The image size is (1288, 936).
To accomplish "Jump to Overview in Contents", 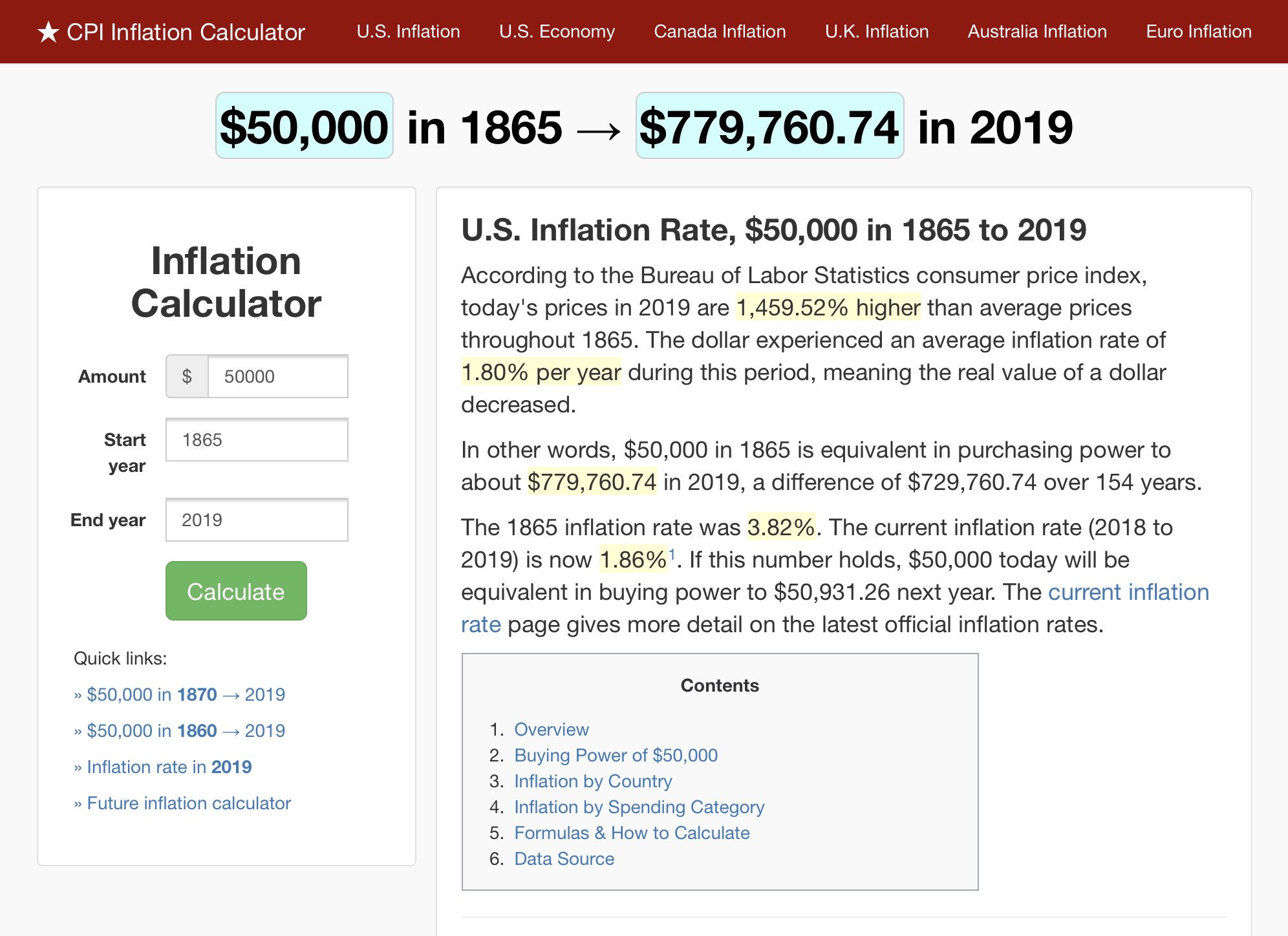I will point(552,730).
